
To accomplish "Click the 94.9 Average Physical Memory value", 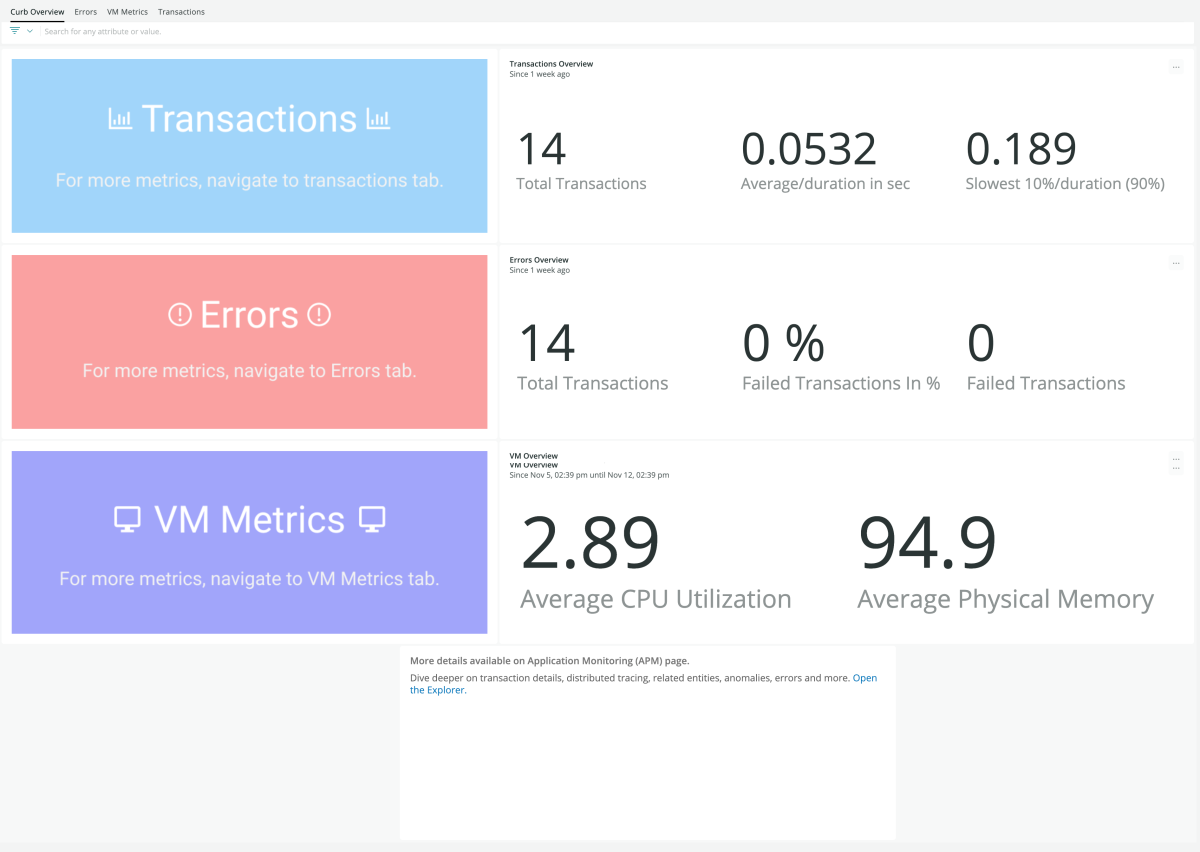I will point(927,543).
